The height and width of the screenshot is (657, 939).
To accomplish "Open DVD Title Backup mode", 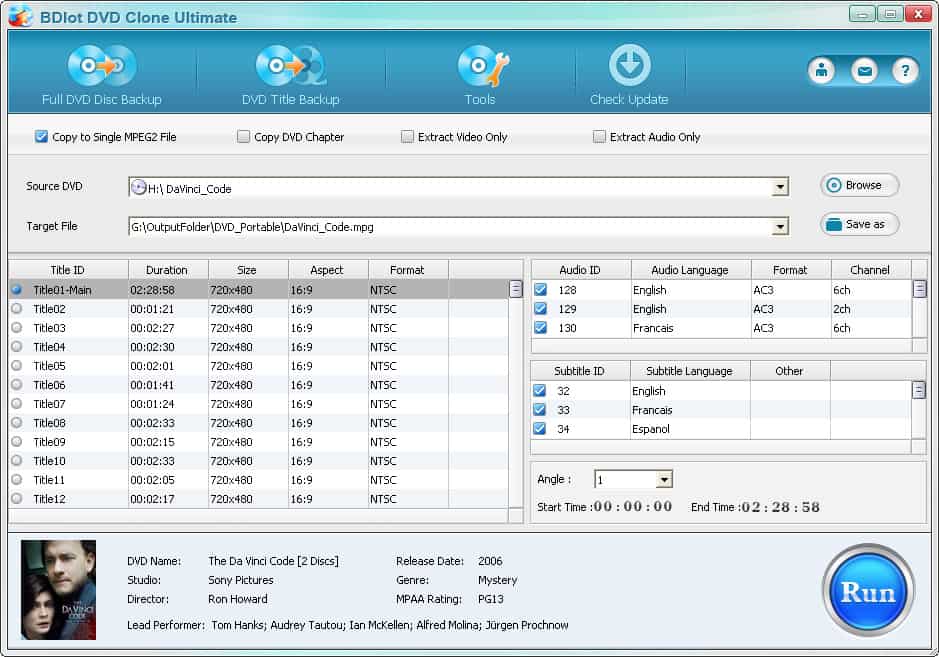I will coord(290,75).
